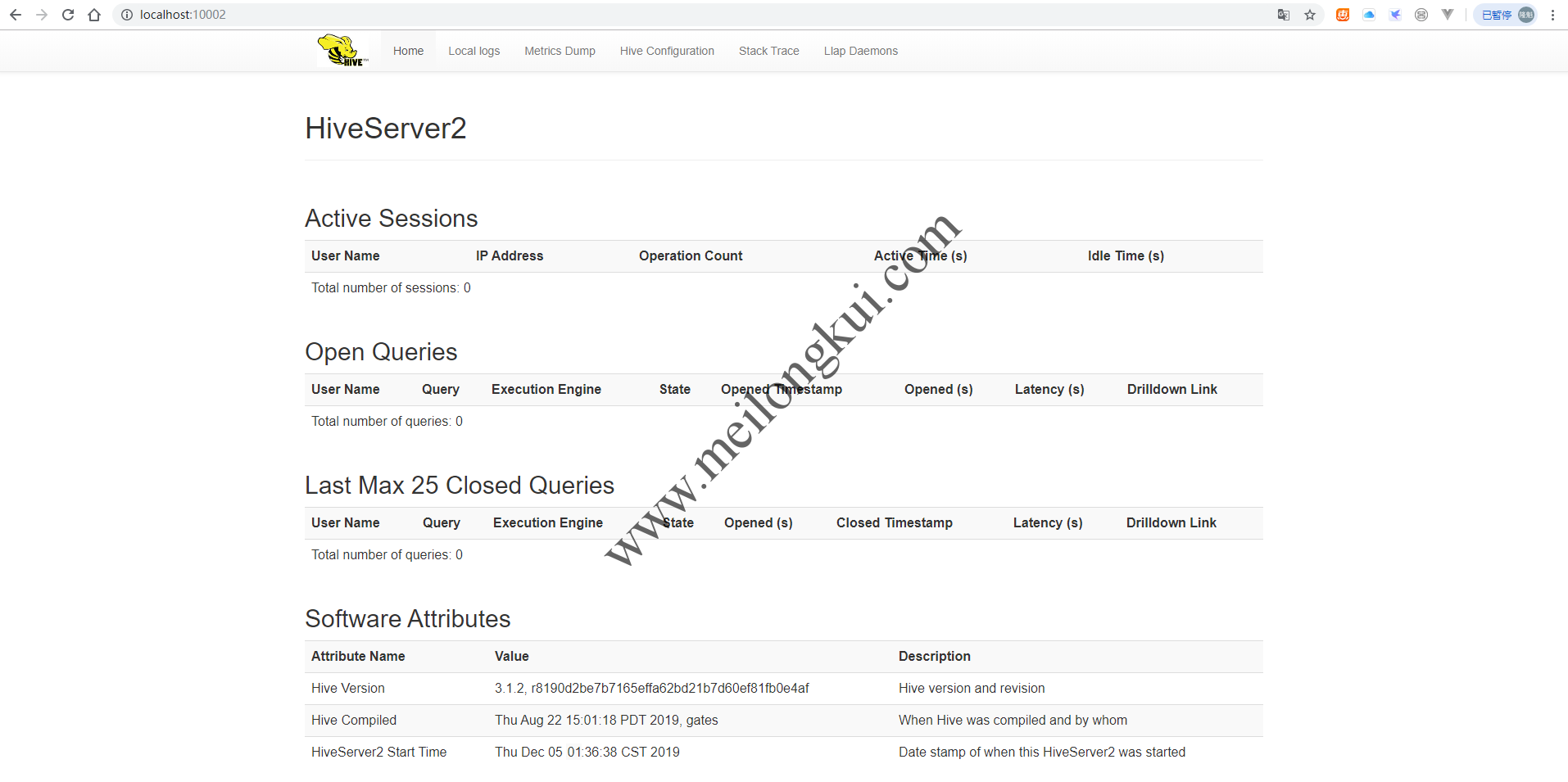Click Idle Time (s) column header
This screenshot has height=782, width=1568.
(1126, 255)
